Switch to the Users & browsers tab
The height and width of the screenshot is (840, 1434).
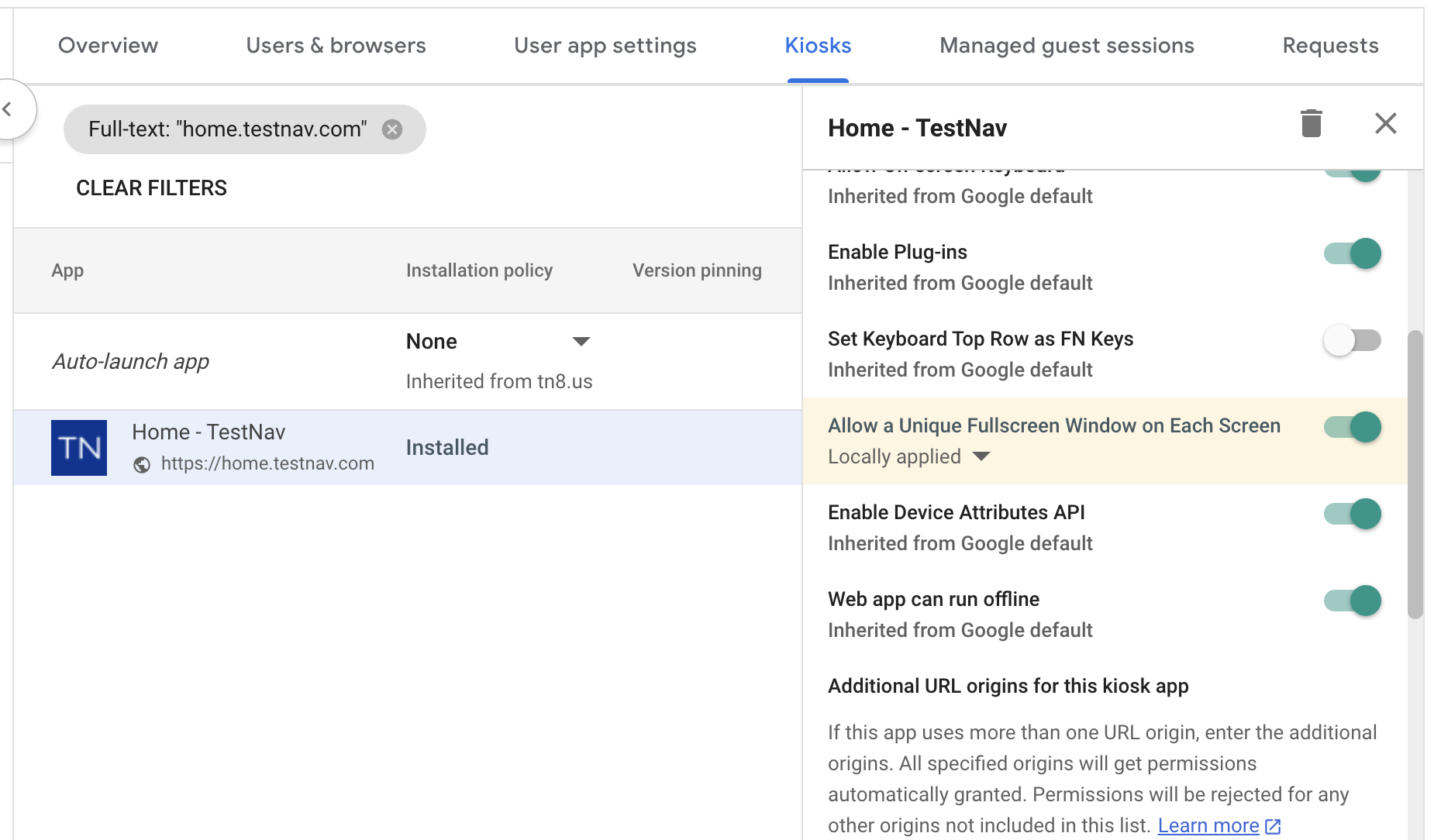tap(335, 46)
